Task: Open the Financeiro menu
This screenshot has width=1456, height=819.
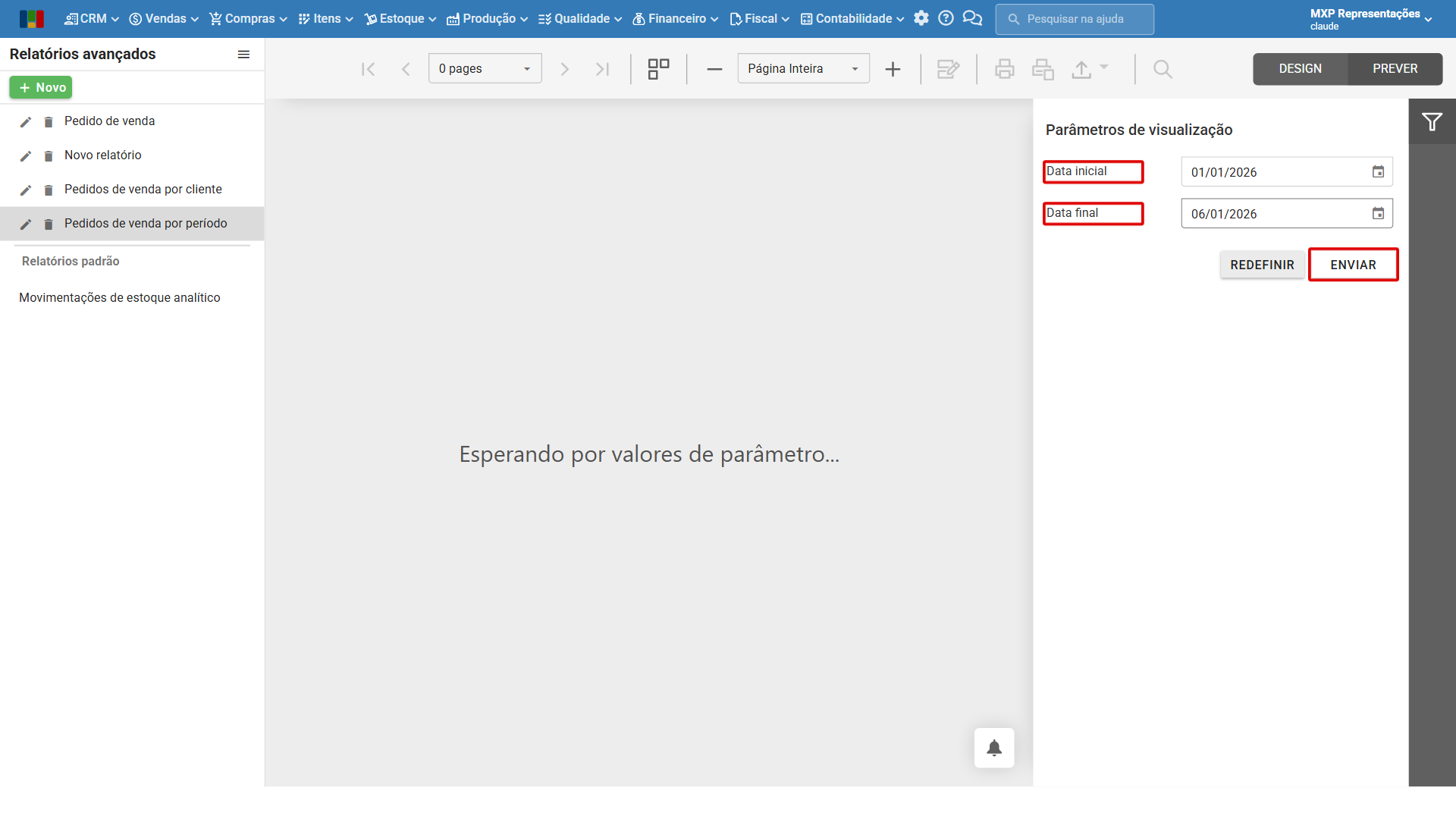Action: 676,18
